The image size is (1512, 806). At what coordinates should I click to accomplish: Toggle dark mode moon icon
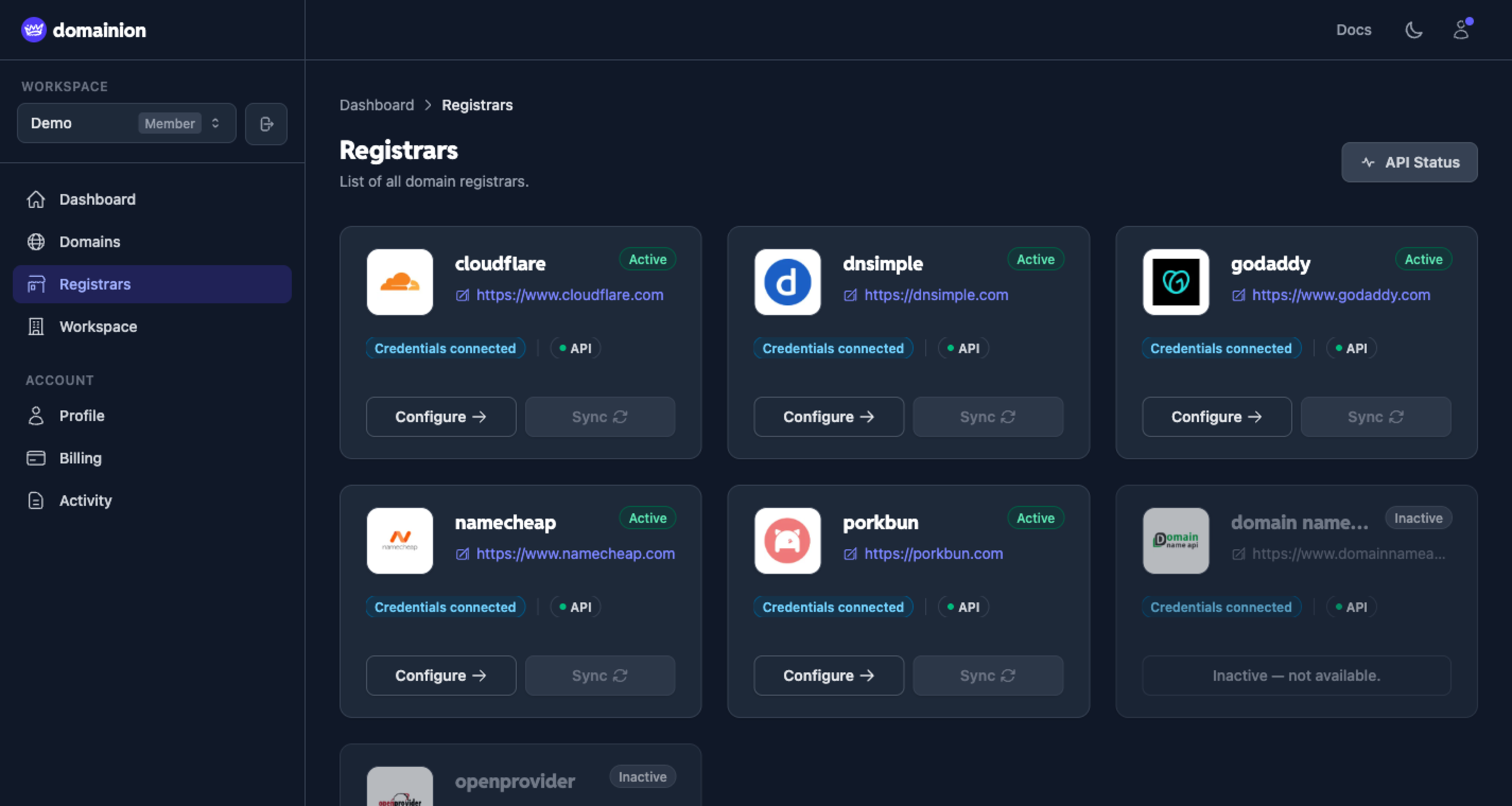click(x=1413, y=30)
